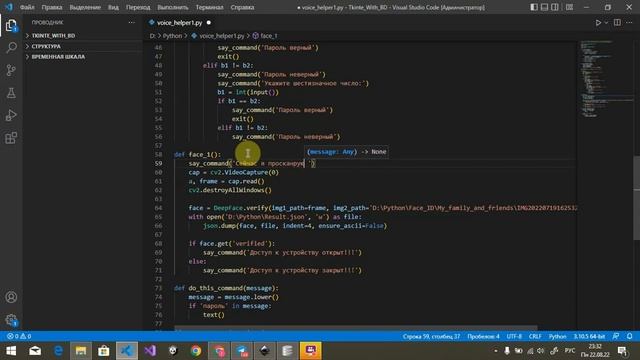This screenshot has height=360, width=640.
Task: Open the Windows Start menu
Action: coord(11,351)
